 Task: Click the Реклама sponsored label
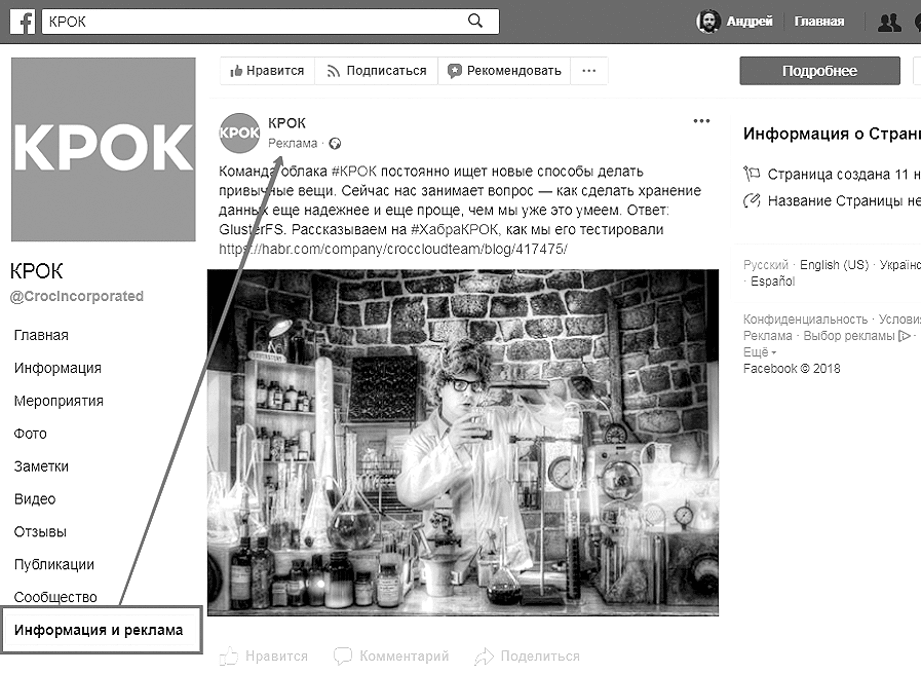click(x=293, y=143)
